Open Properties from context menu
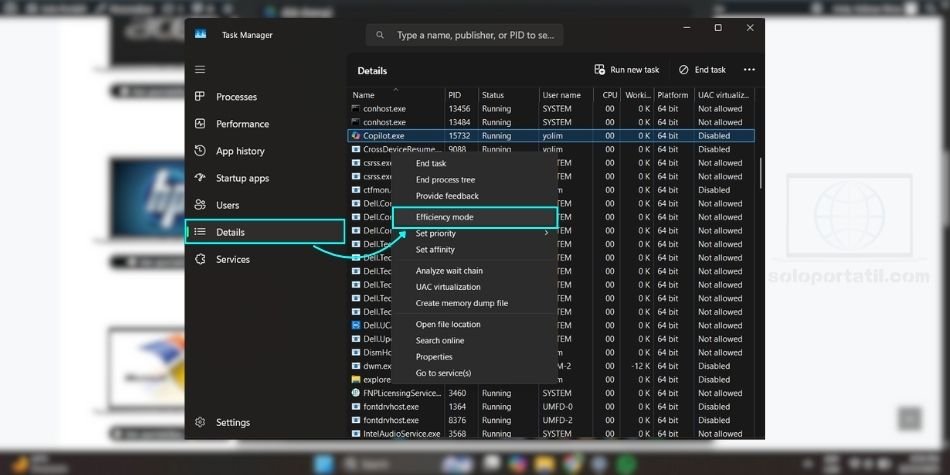Viewport: 950px width, 475px height. tap(434, 357)
